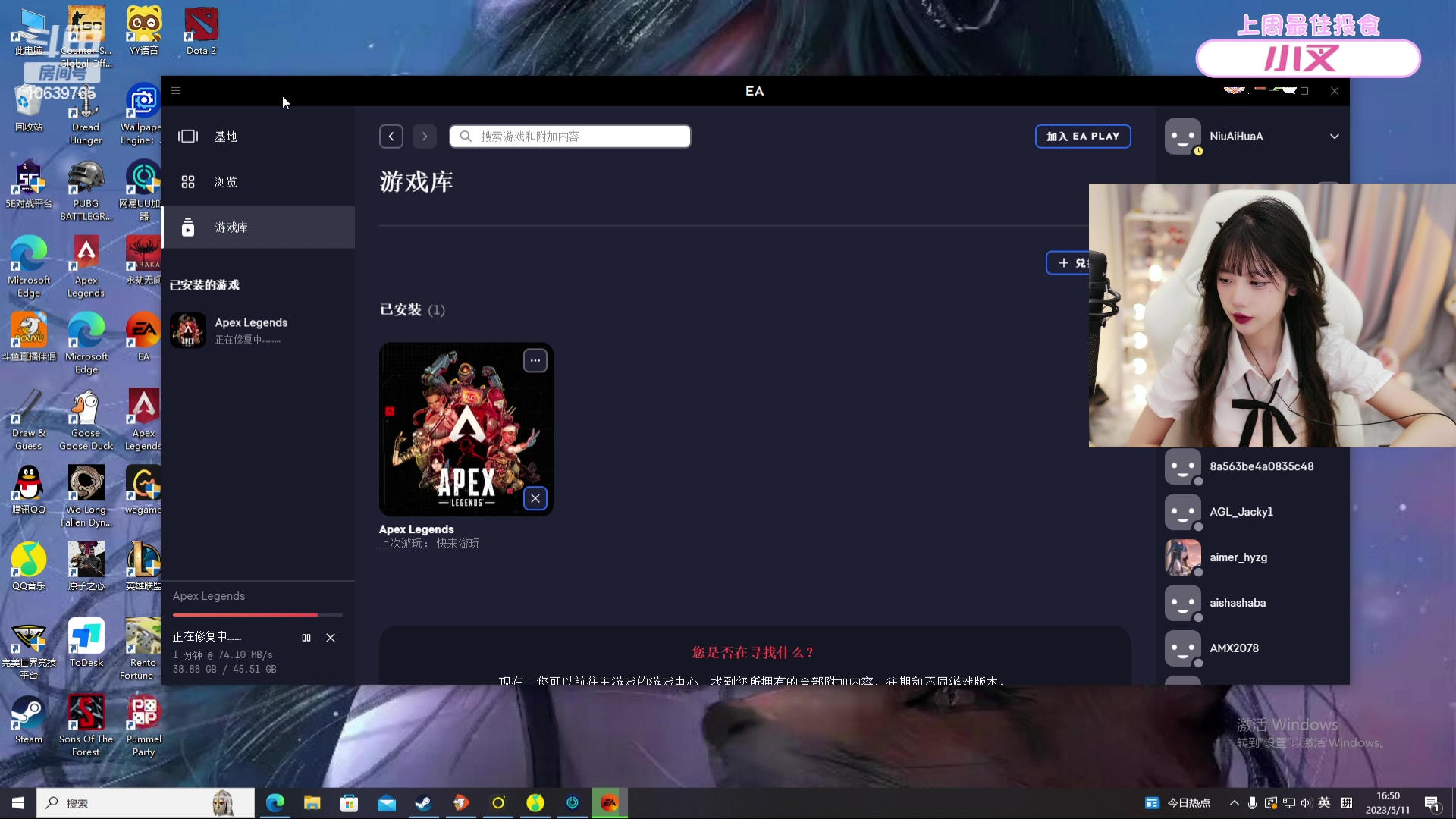Open the Mail app from taskbar
Image resolution: width=1456 pixels, height=819 pixels.
pyautogui.click(x=387, y=803)
